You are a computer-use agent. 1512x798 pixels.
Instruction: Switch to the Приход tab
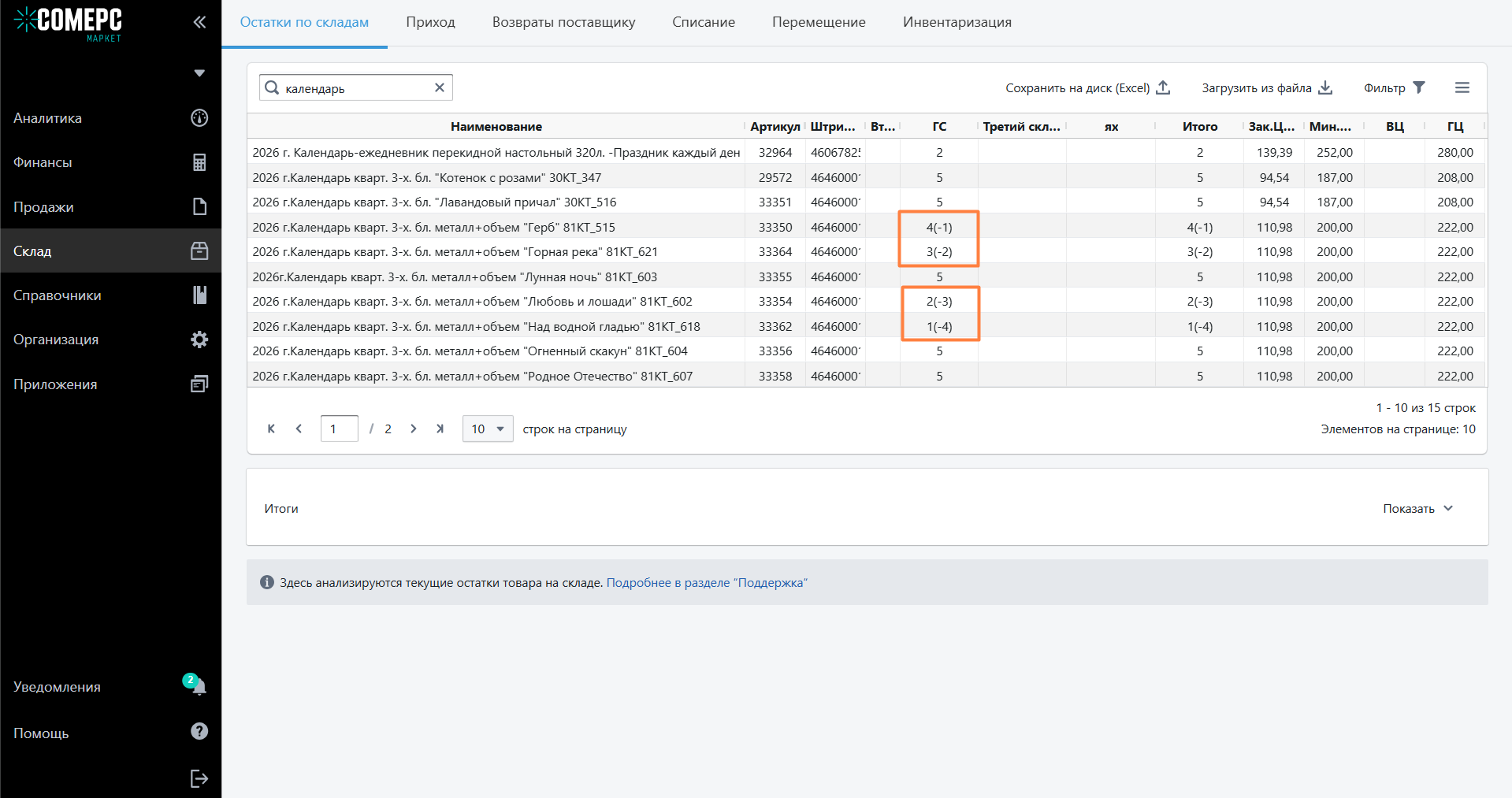pyautogui.click(x=430, y=22)
